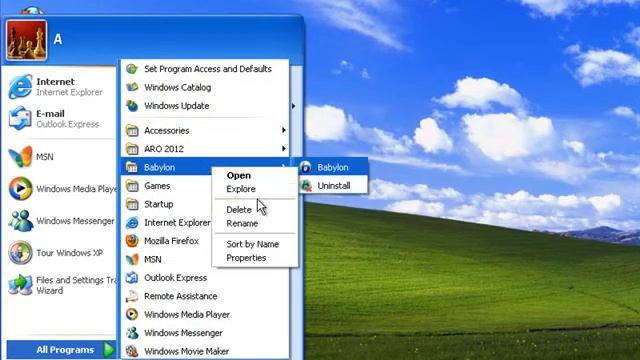
Task: Choose Open in the context menu
Action: coord(239,176)
